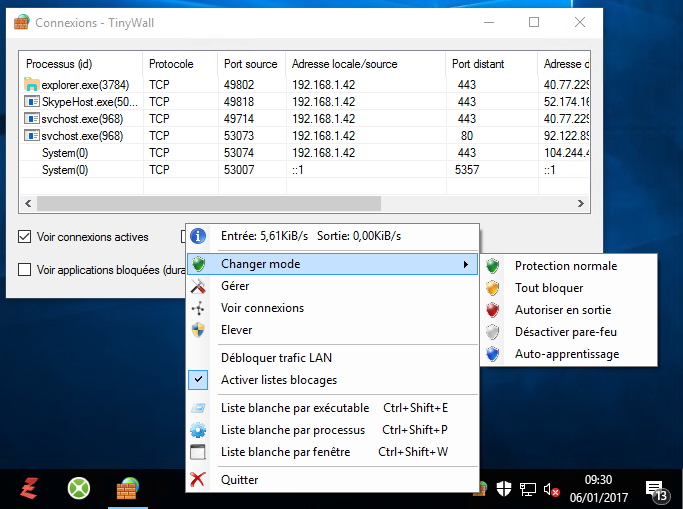
Task: Click Voir connexions menu entry
Action: point(333,308)
